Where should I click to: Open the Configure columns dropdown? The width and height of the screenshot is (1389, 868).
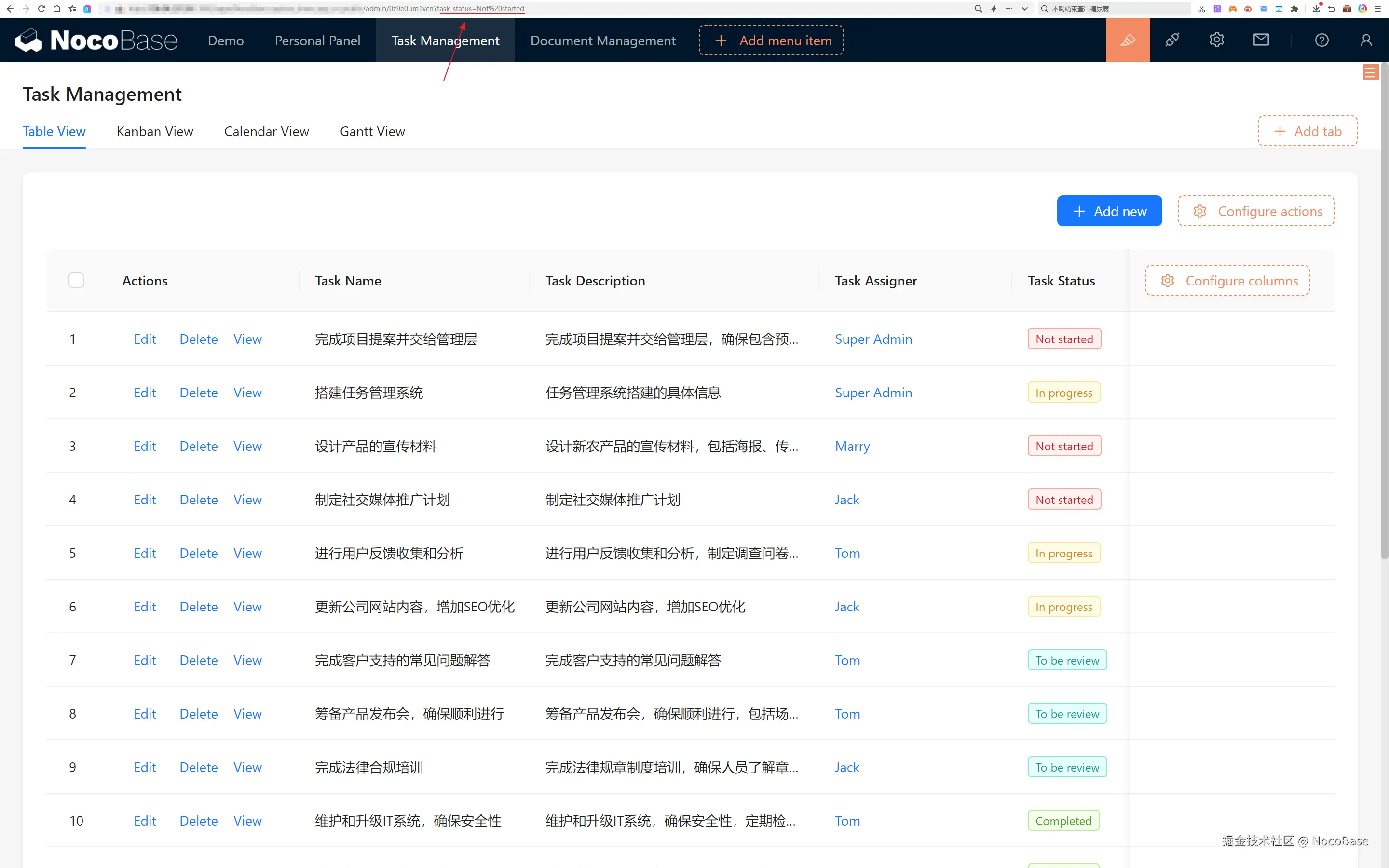click(1227, 280)
